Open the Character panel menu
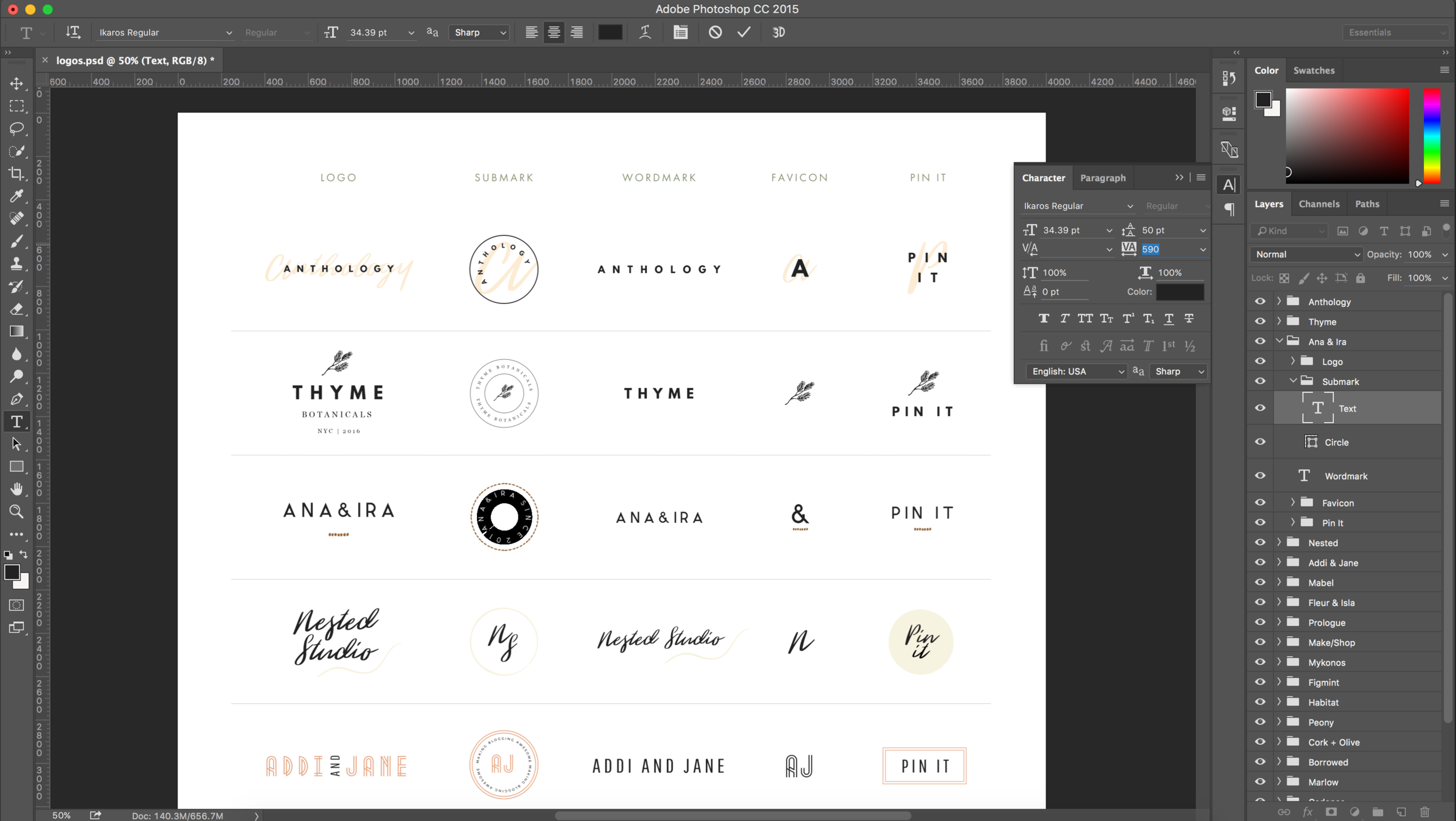 pyautogui.click(x=1200, y=178)
